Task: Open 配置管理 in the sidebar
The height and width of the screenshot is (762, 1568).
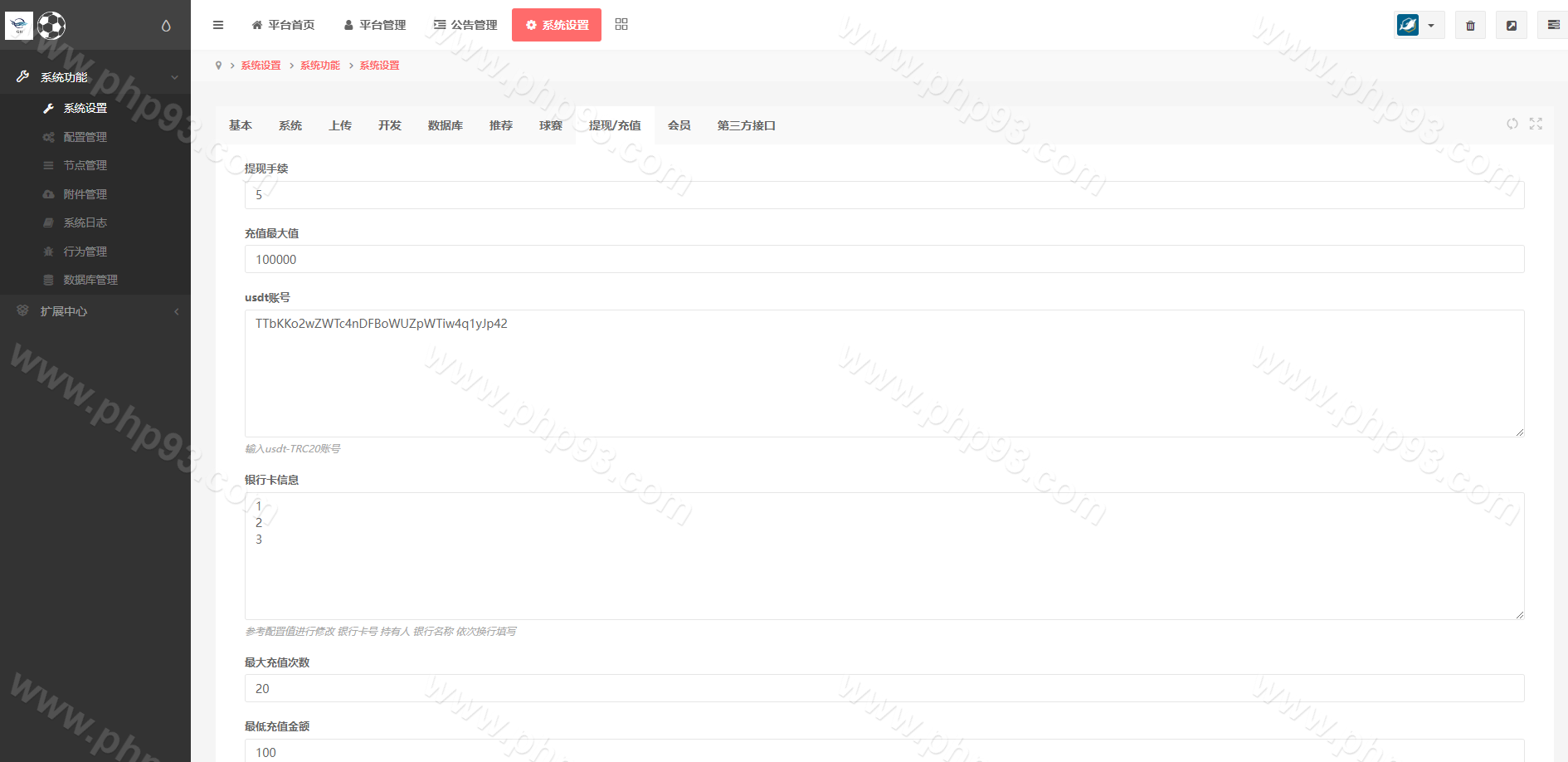Action: tap(85, 137)
